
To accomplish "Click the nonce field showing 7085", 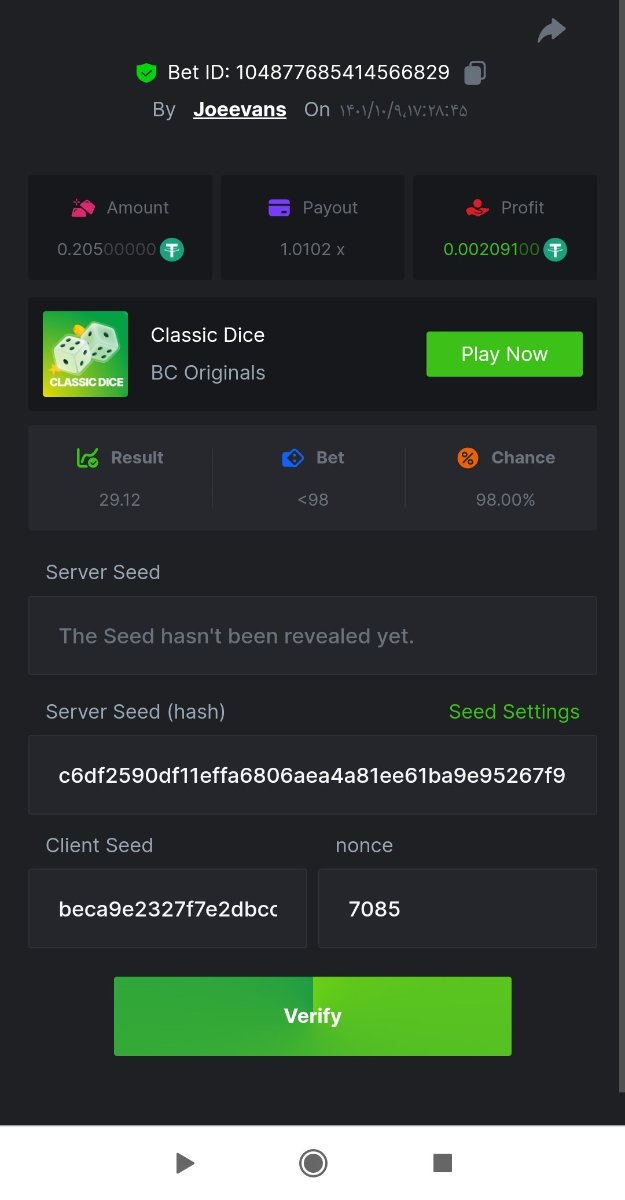I will (457, 909).
